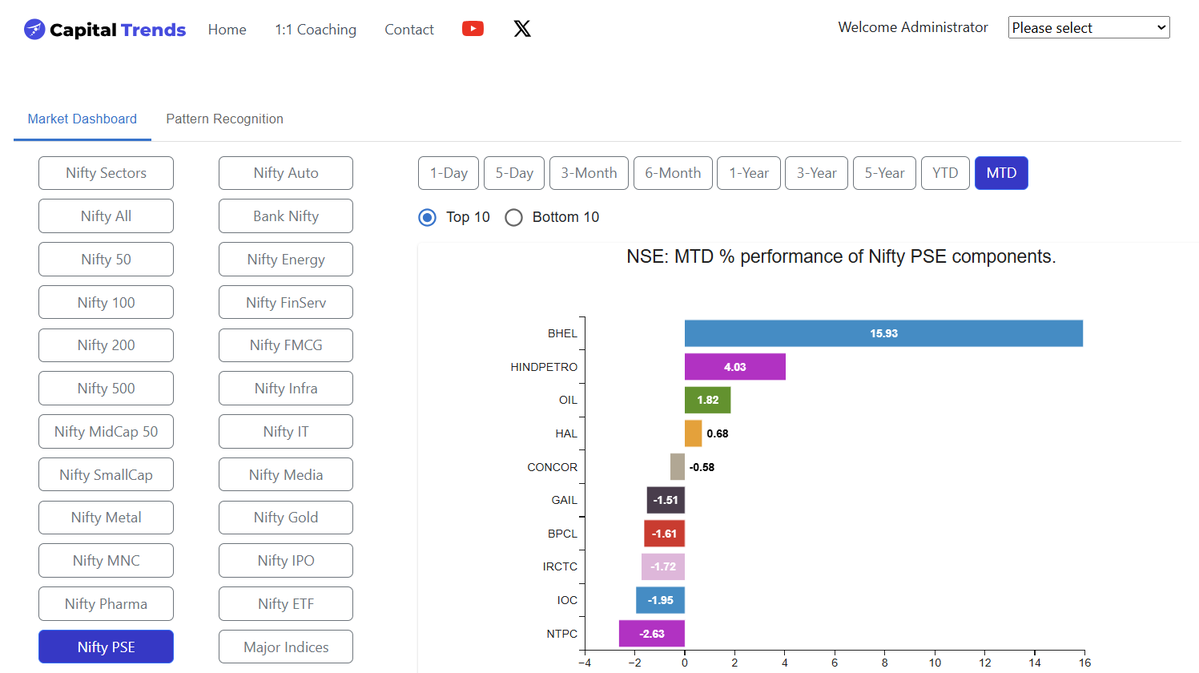Choose the 1-Year timeframe
Image resolution: width=1199 pixels, height=673 pixels.
[x=749, y=173]
